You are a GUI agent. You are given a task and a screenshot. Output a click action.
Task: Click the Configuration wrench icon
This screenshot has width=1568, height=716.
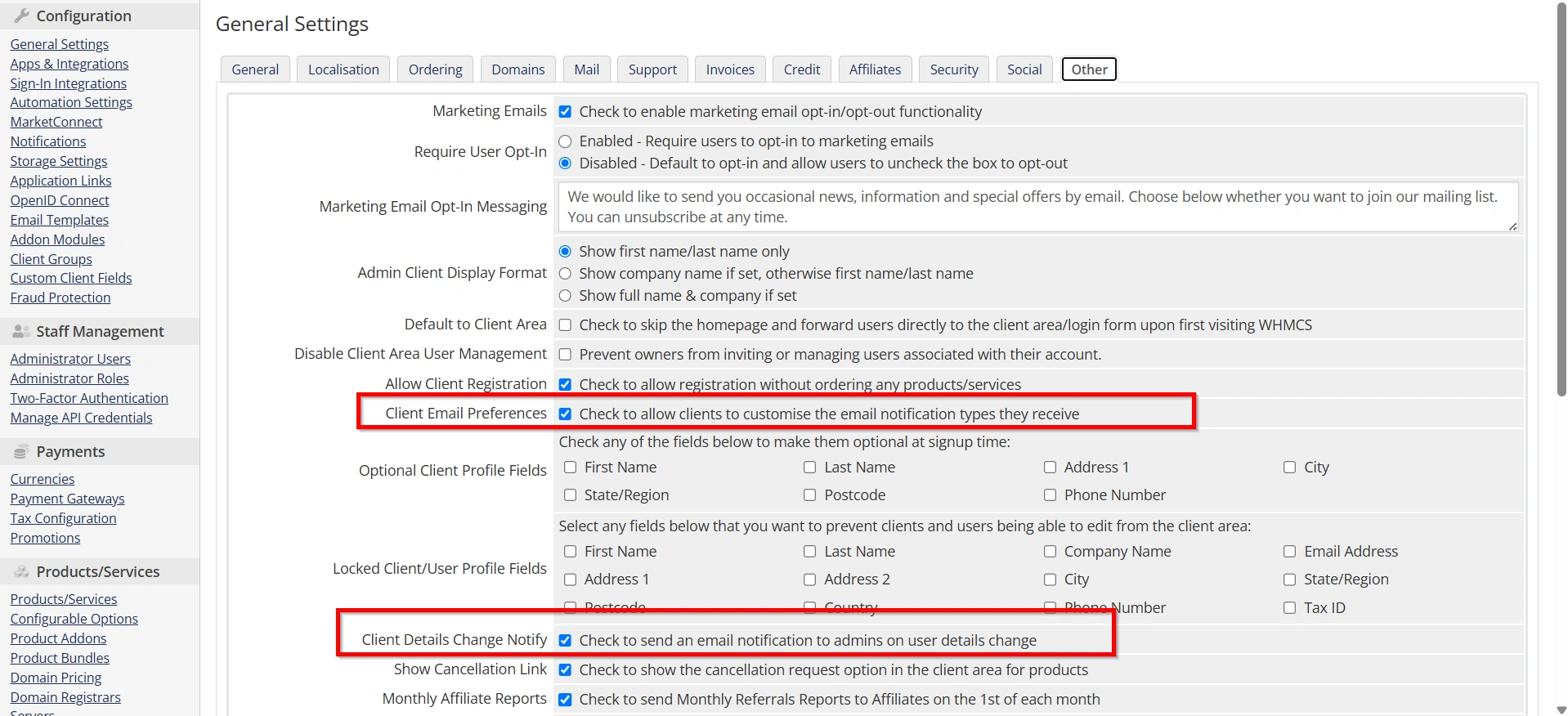tap(22, 16)
